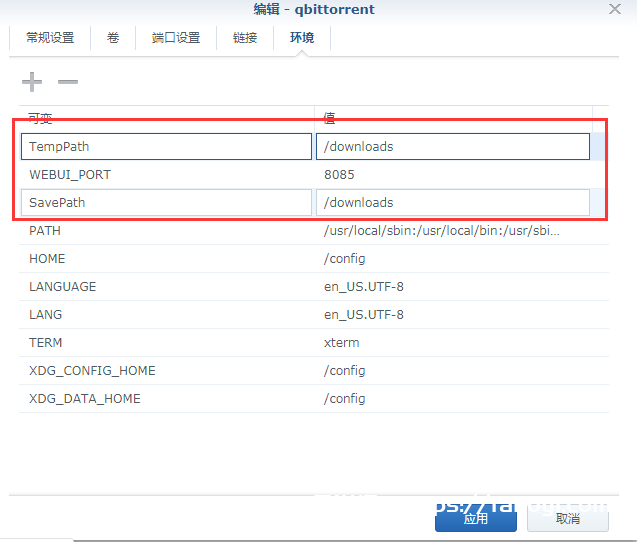637x542 pixels.
Task: Select the LANG value en_US.UTF-8
Action: [364, 315]
